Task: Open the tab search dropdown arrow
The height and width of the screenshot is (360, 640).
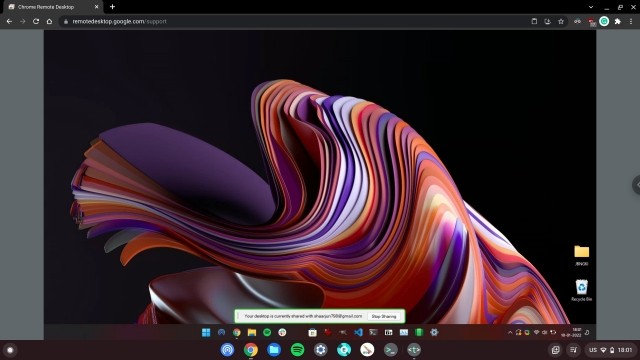Action: pyautogui.click(x=591, y=7)
